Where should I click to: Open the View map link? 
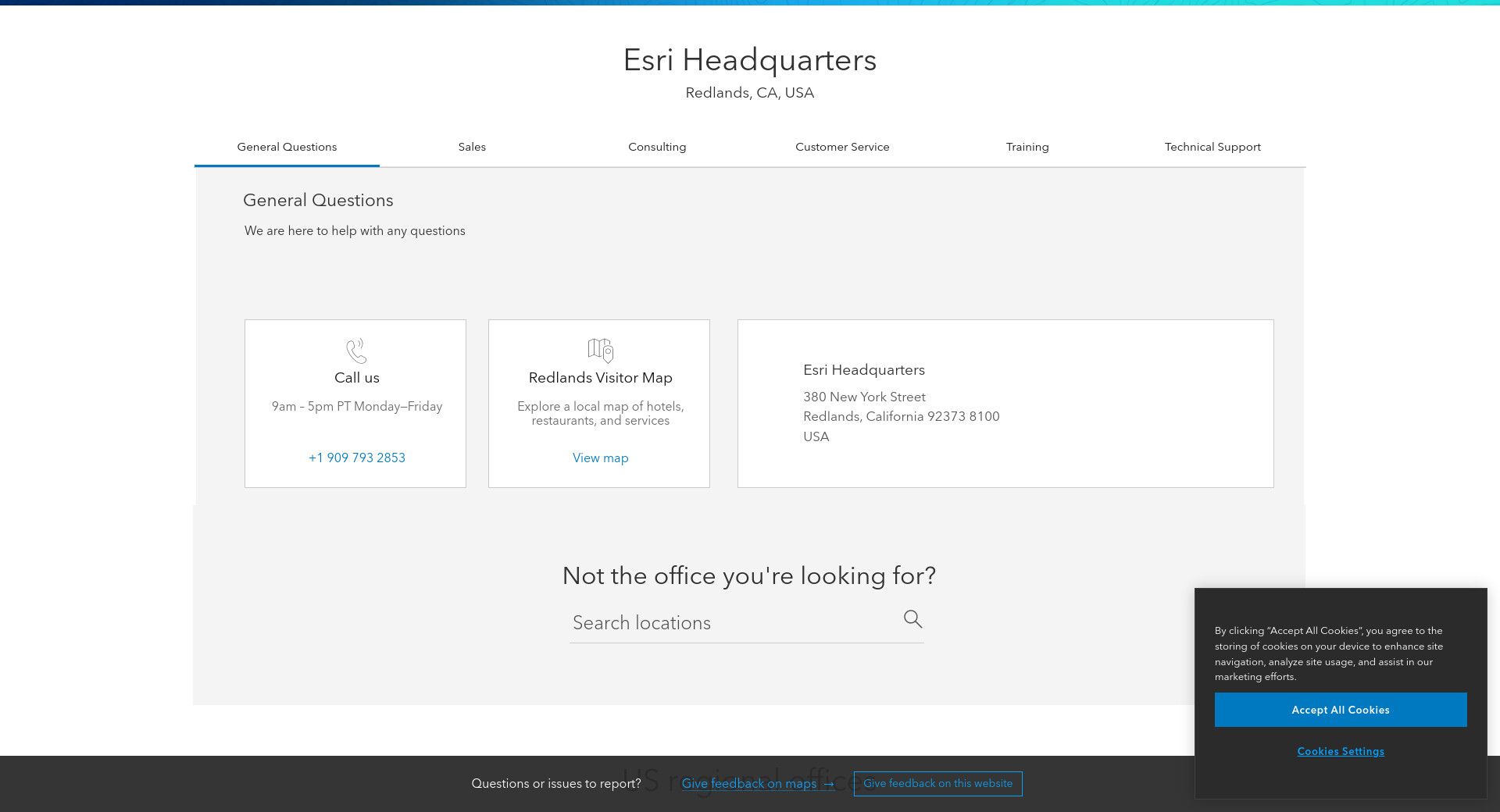click(600, 458)
